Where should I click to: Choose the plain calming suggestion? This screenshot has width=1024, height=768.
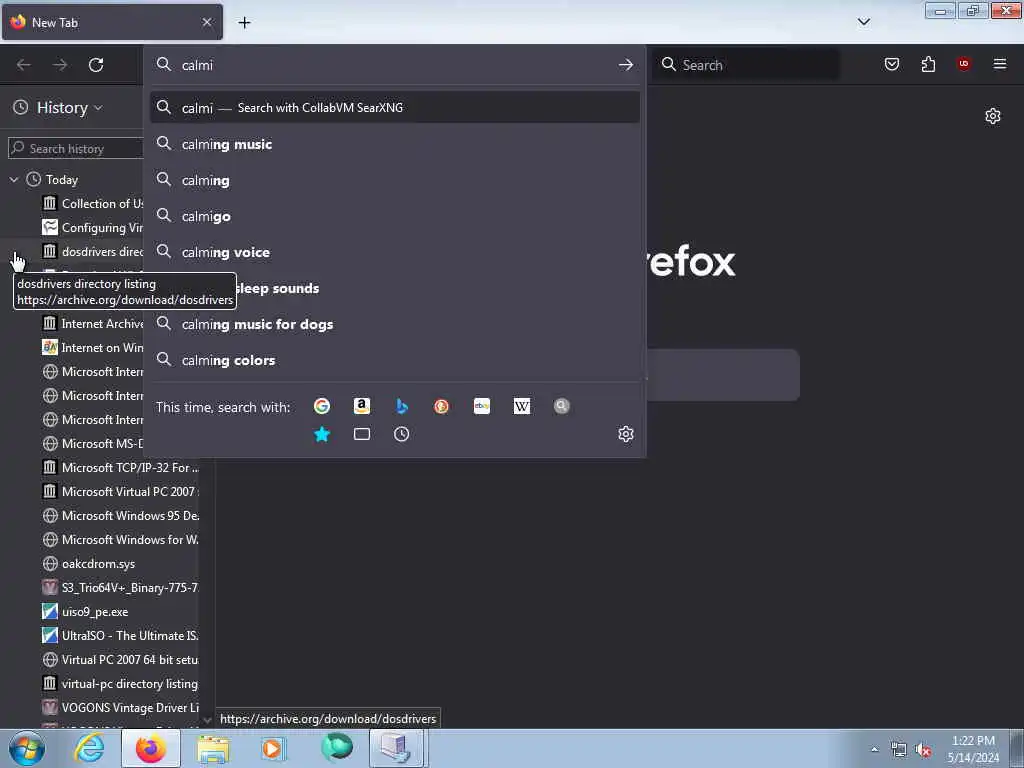click(x=394, y=180)
